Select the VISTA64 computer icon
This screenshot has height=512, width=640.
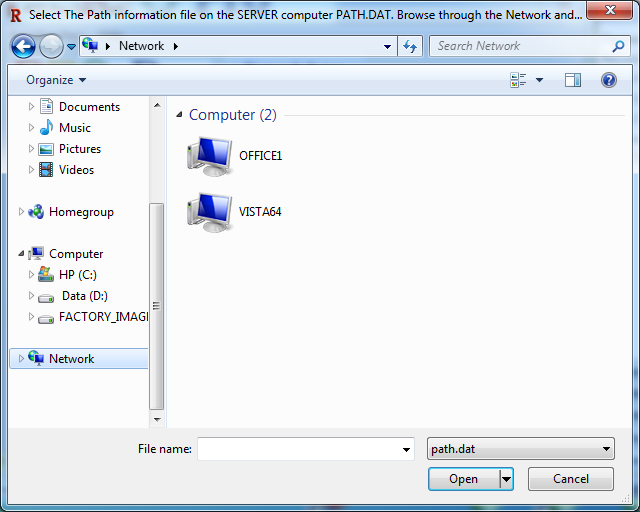[x=210, y=211]
